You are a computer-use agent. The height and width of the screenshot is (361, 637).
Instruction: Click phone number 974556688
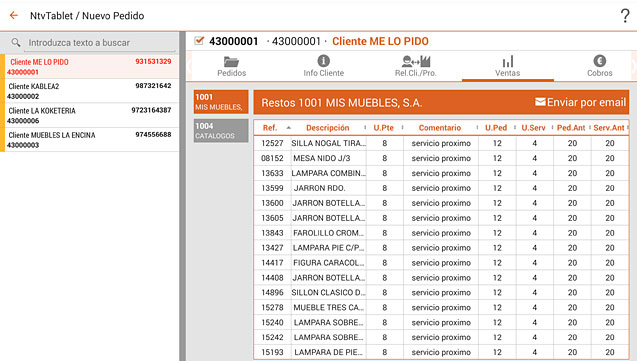153,134
